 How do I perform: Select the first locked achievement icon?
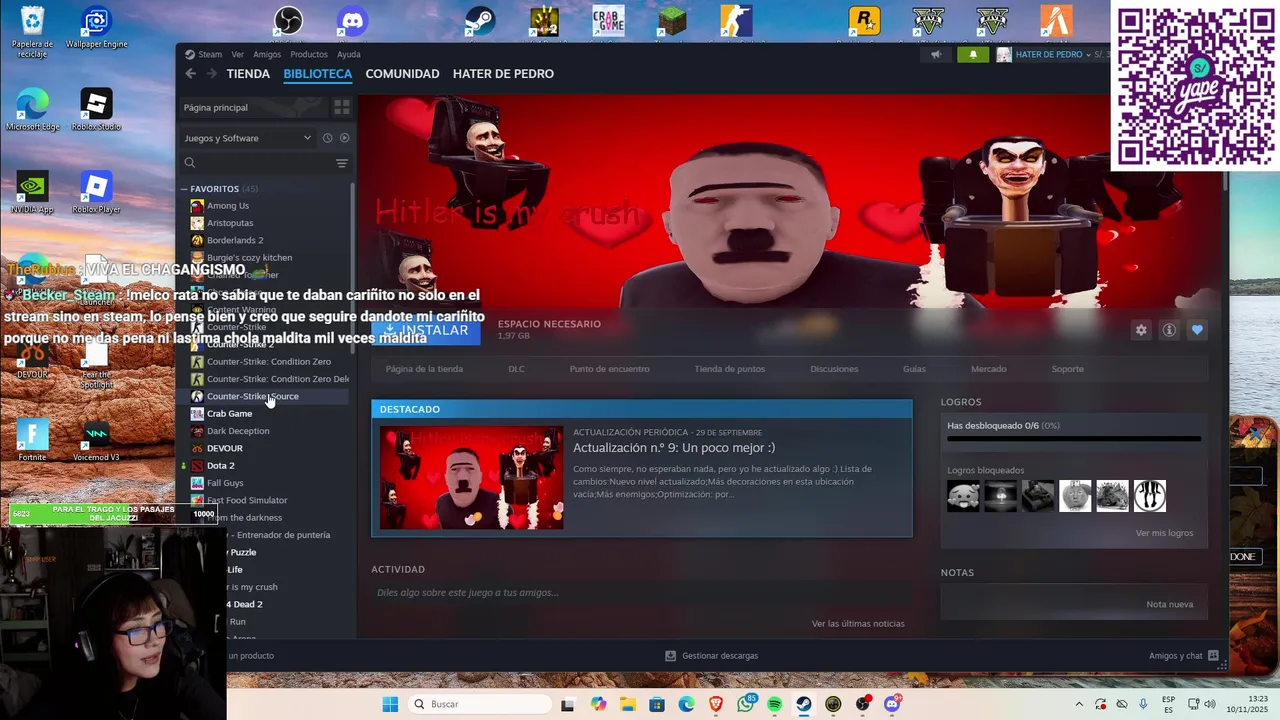point(963,496)
